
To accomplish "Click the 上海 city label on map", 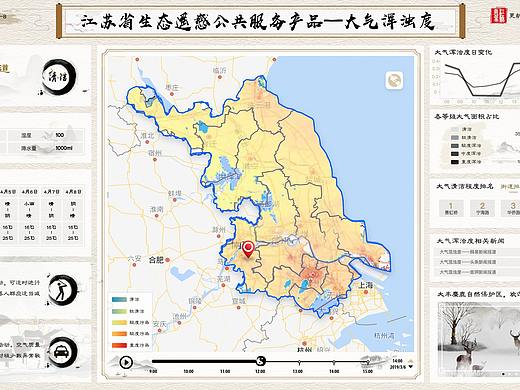I will pos(365,285).
